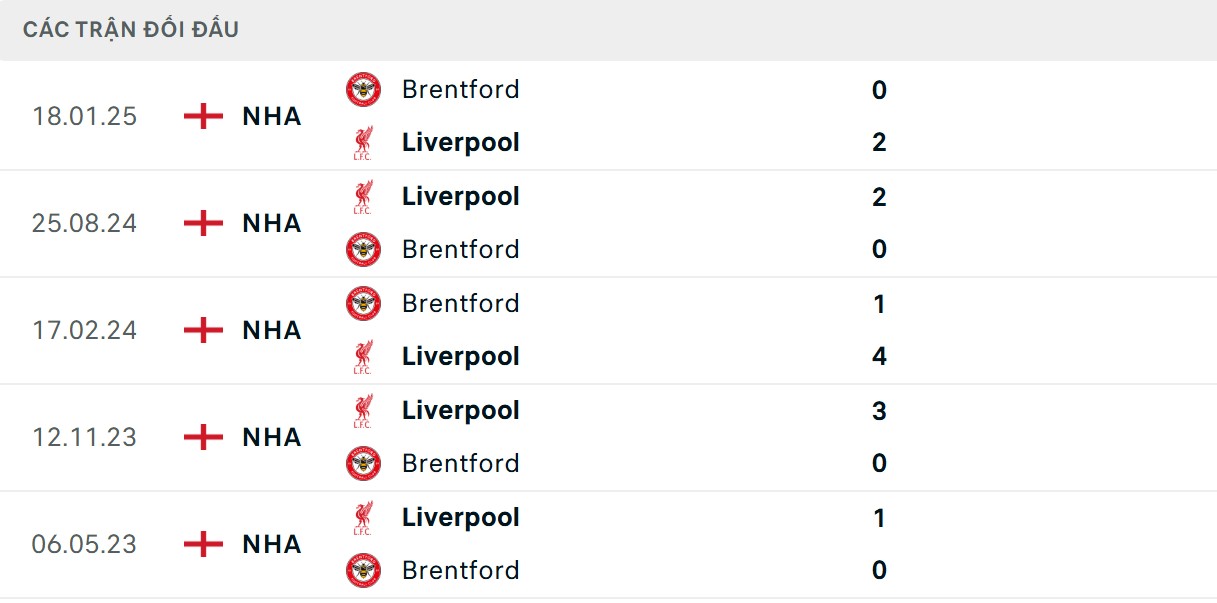Click Brentford crest in 17.02.24 match

363,303
